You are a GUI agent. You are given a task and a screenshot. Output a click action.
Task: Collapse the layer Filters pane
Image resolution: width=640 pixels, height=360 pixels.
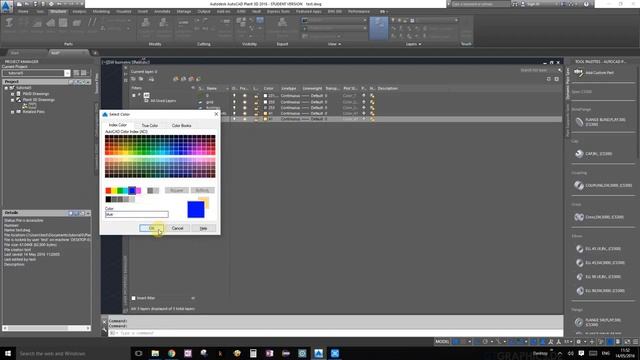tap(193, 88)
